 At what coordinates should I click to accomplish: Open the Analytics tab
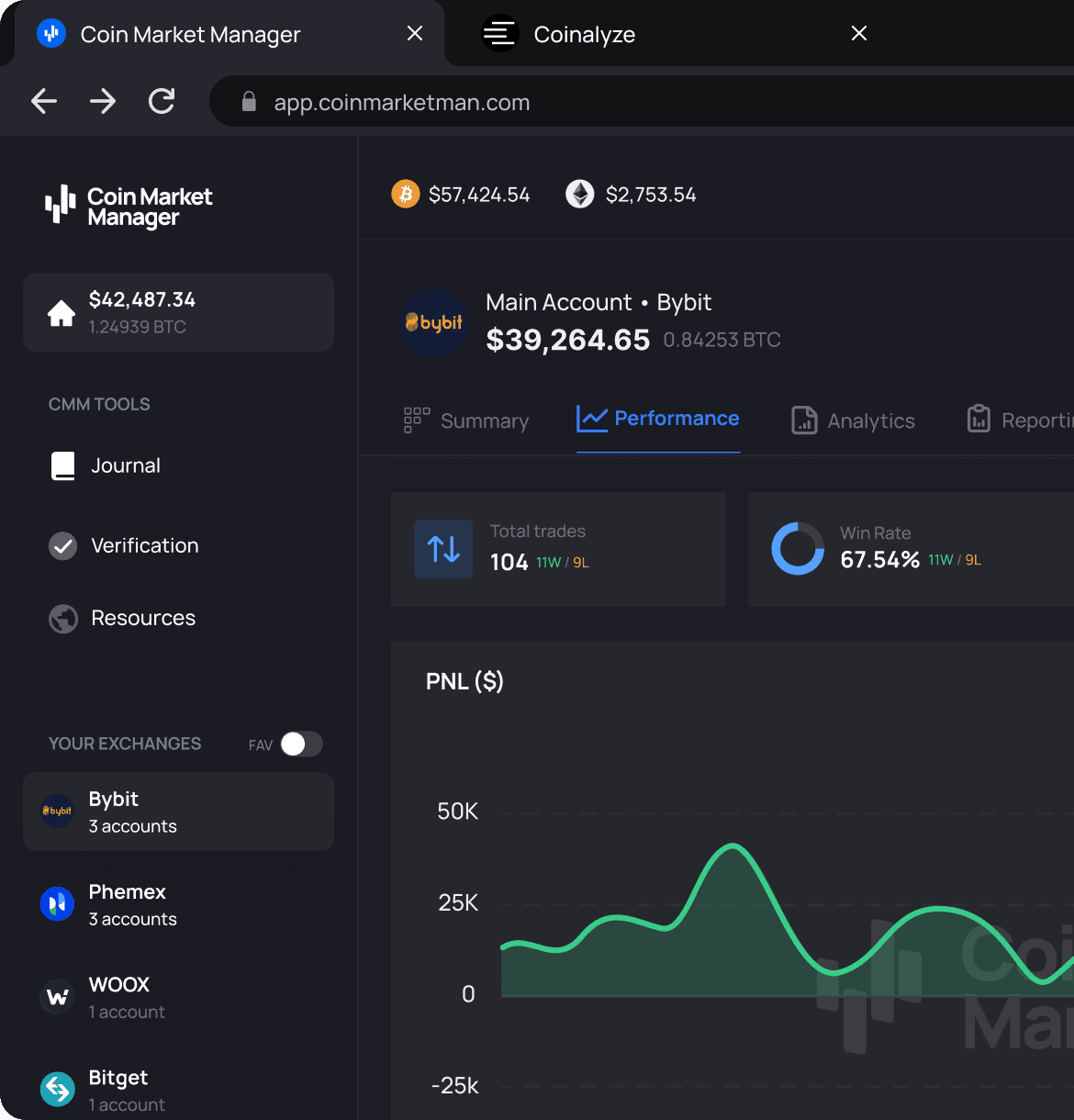[854, 420]
